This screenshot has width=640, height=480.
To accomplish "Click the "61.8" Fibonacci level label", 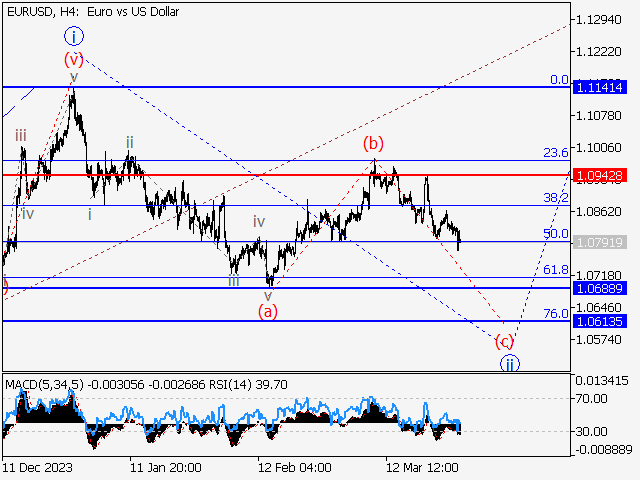I will coord(556,270).
